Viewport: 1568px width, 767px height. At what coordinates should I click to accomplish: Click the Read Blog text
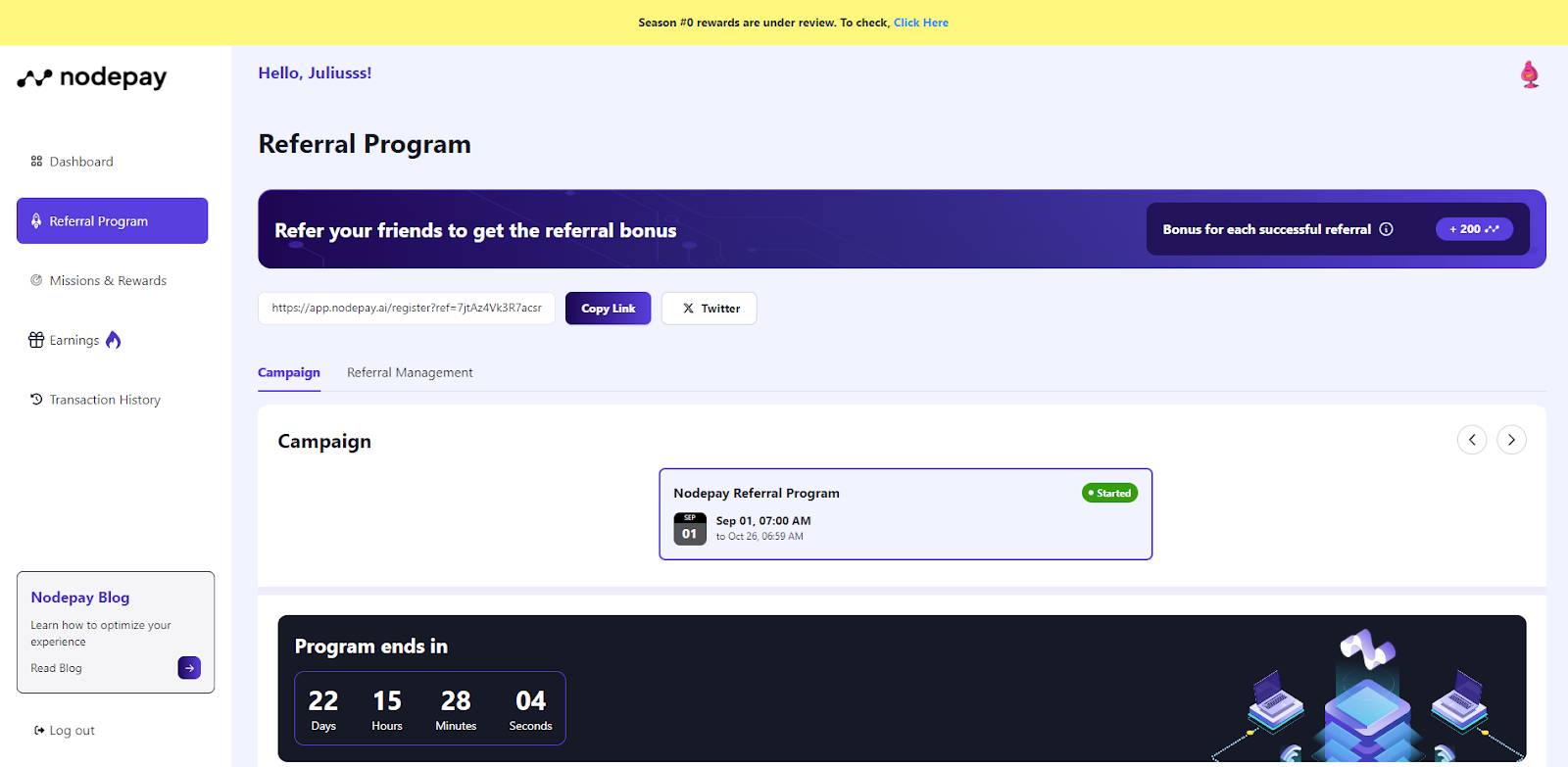[x=56, y=668]
